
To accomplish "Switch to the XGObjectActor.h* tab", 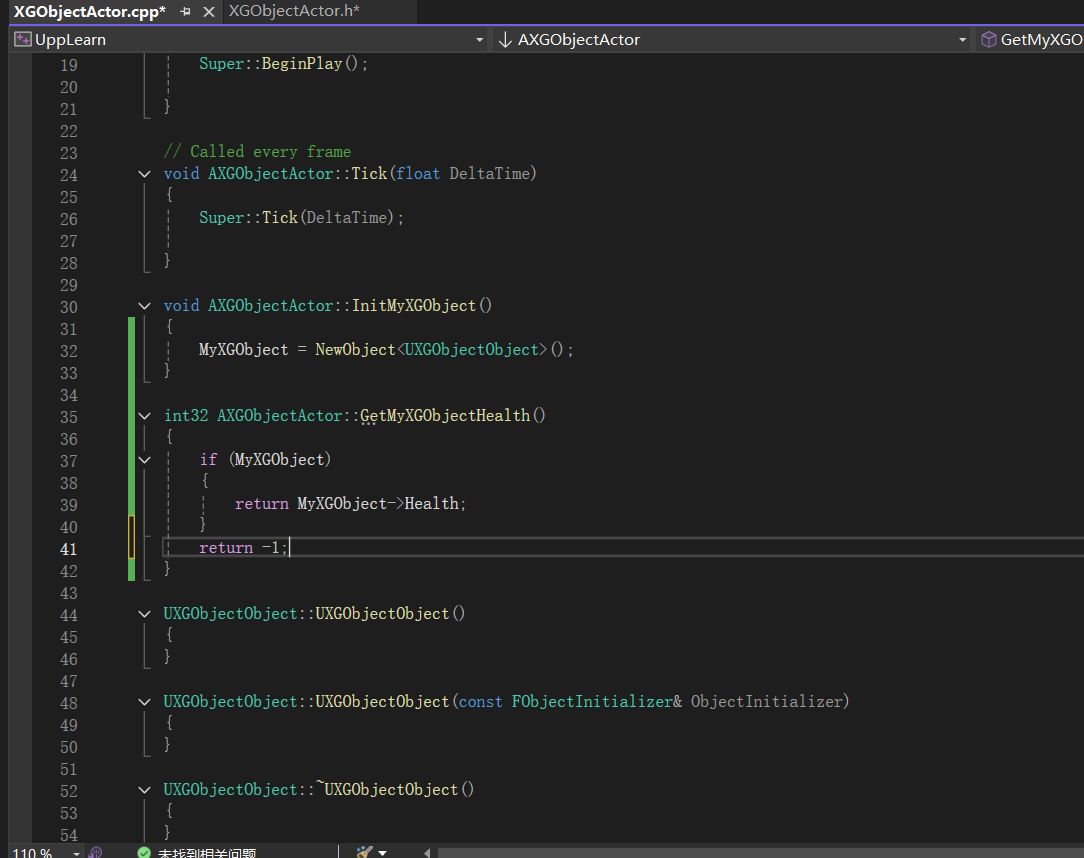I will tap(294, 11).
